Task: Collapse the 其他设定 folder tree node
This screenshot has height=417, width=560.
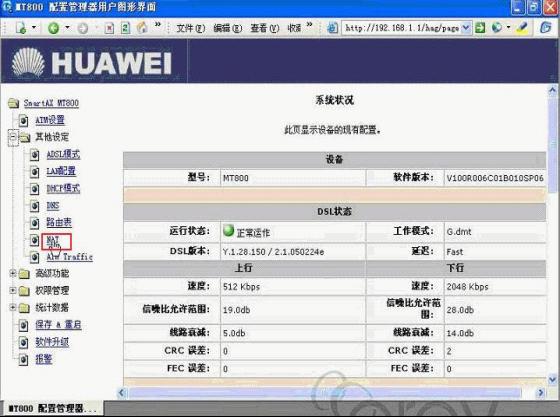Action: click(13, 137)
